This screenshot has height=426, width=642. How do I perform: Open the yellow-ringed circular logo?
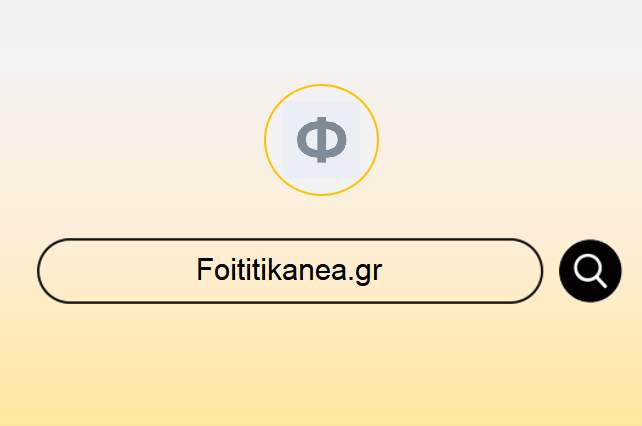tap(321, 140)
